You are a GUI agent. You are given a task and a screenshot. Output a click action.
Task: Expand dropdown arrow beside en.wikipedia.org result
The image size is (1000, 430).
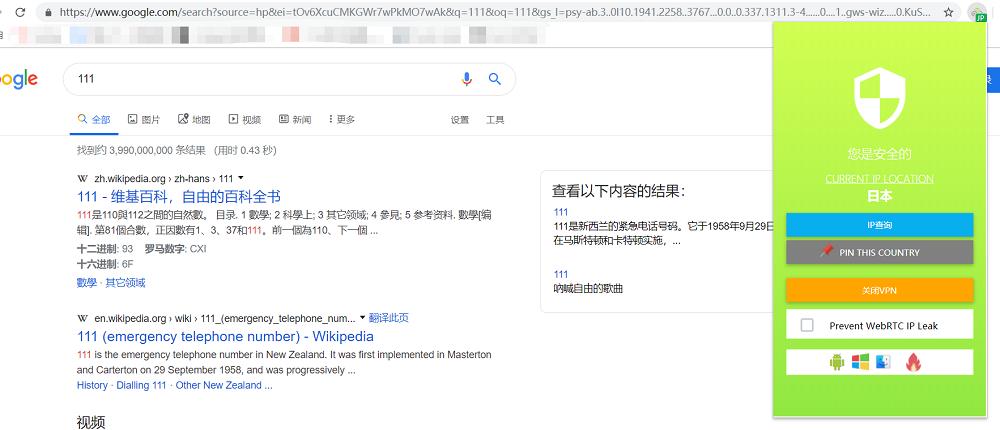pos(362,318)
